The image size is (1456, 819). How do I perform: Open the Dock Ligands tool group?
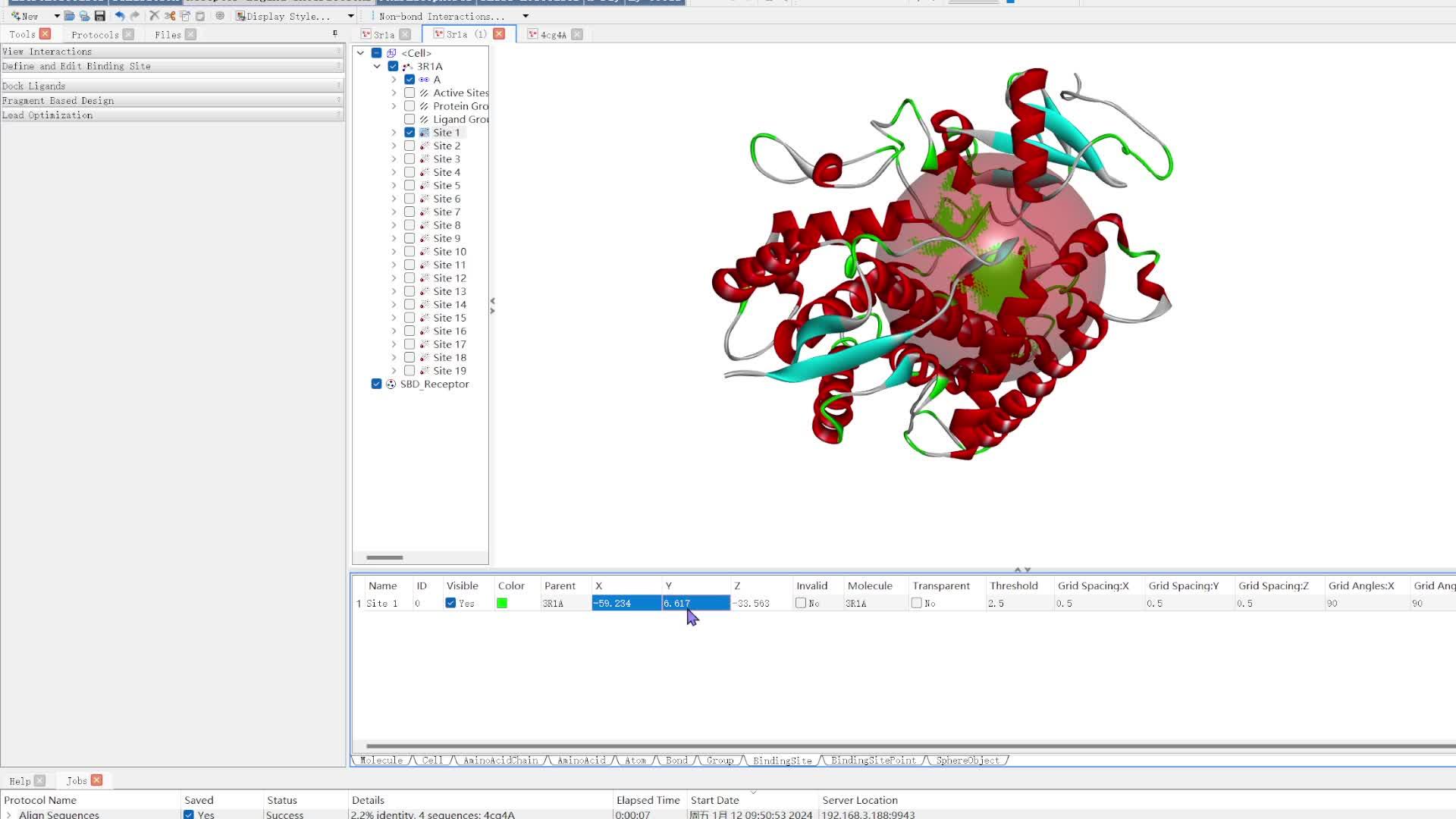click(x=34, y=86)
